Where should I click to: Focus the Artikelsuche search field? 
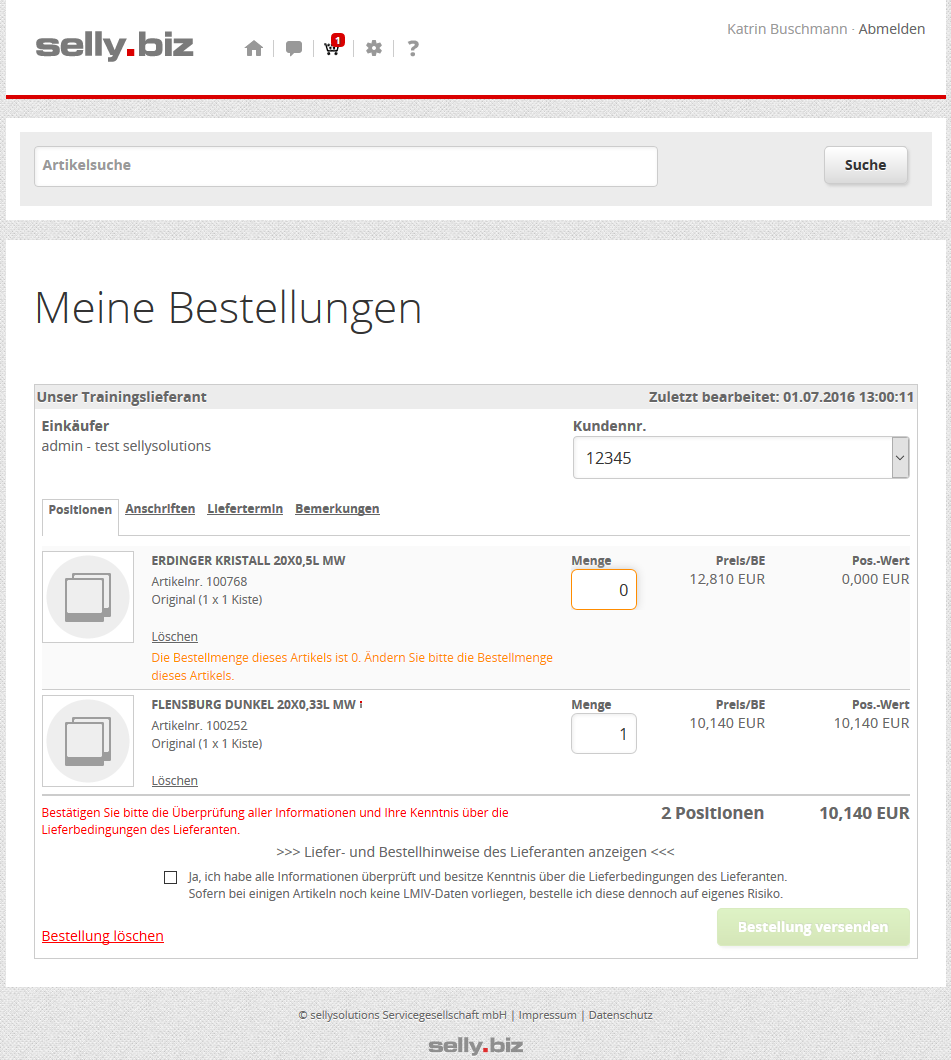[346, 166]
